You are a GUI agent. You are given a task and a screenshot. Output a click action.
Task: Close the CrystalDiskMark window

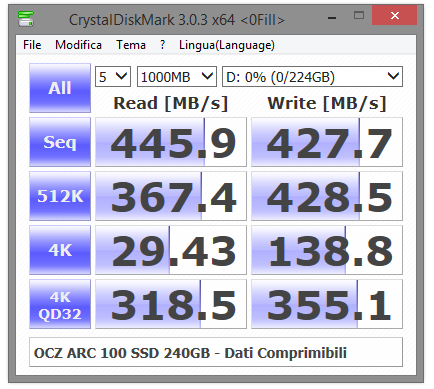pos(395,16)
